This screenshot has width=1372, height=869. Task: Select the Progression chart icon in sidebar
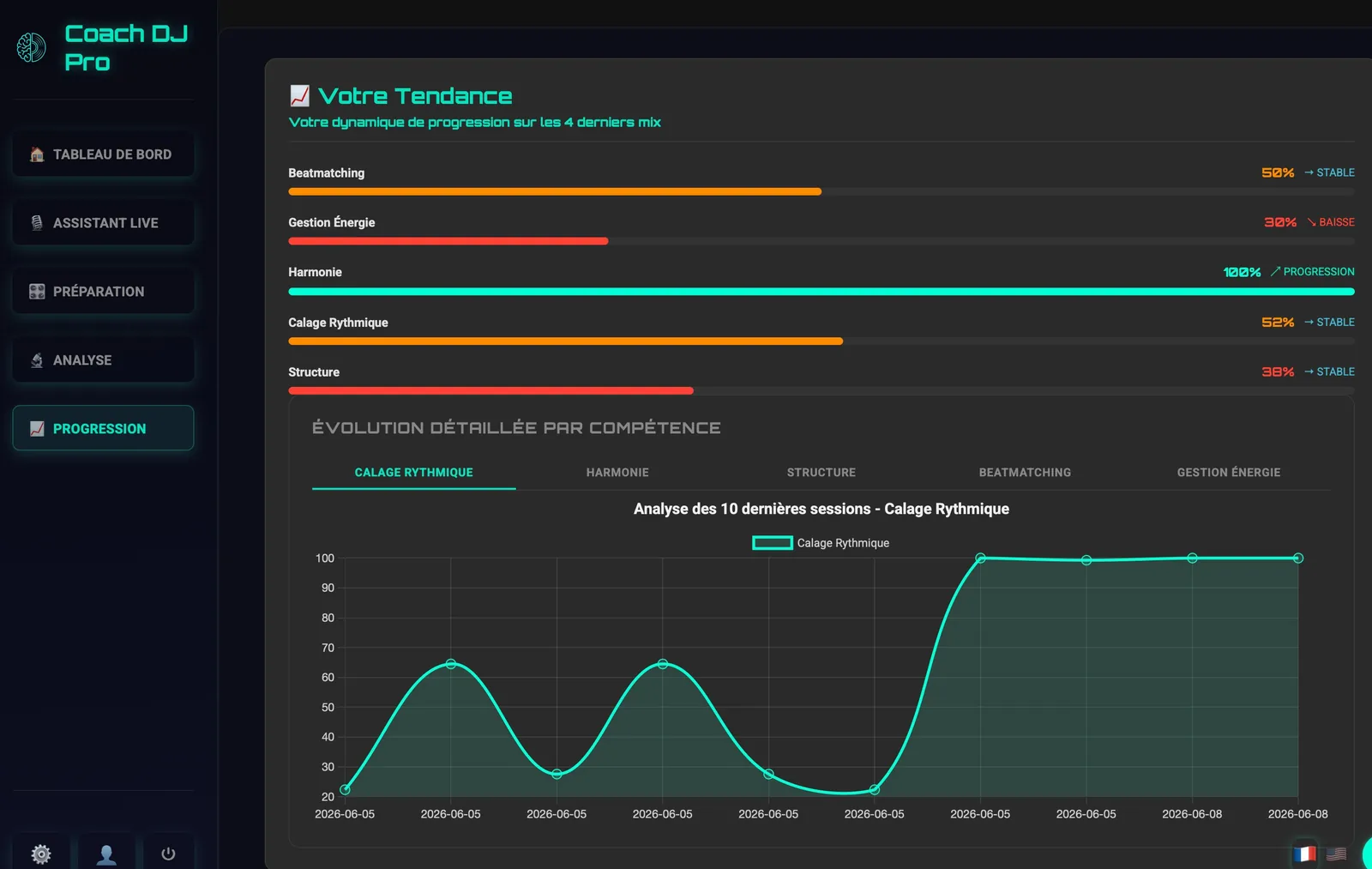37,429
